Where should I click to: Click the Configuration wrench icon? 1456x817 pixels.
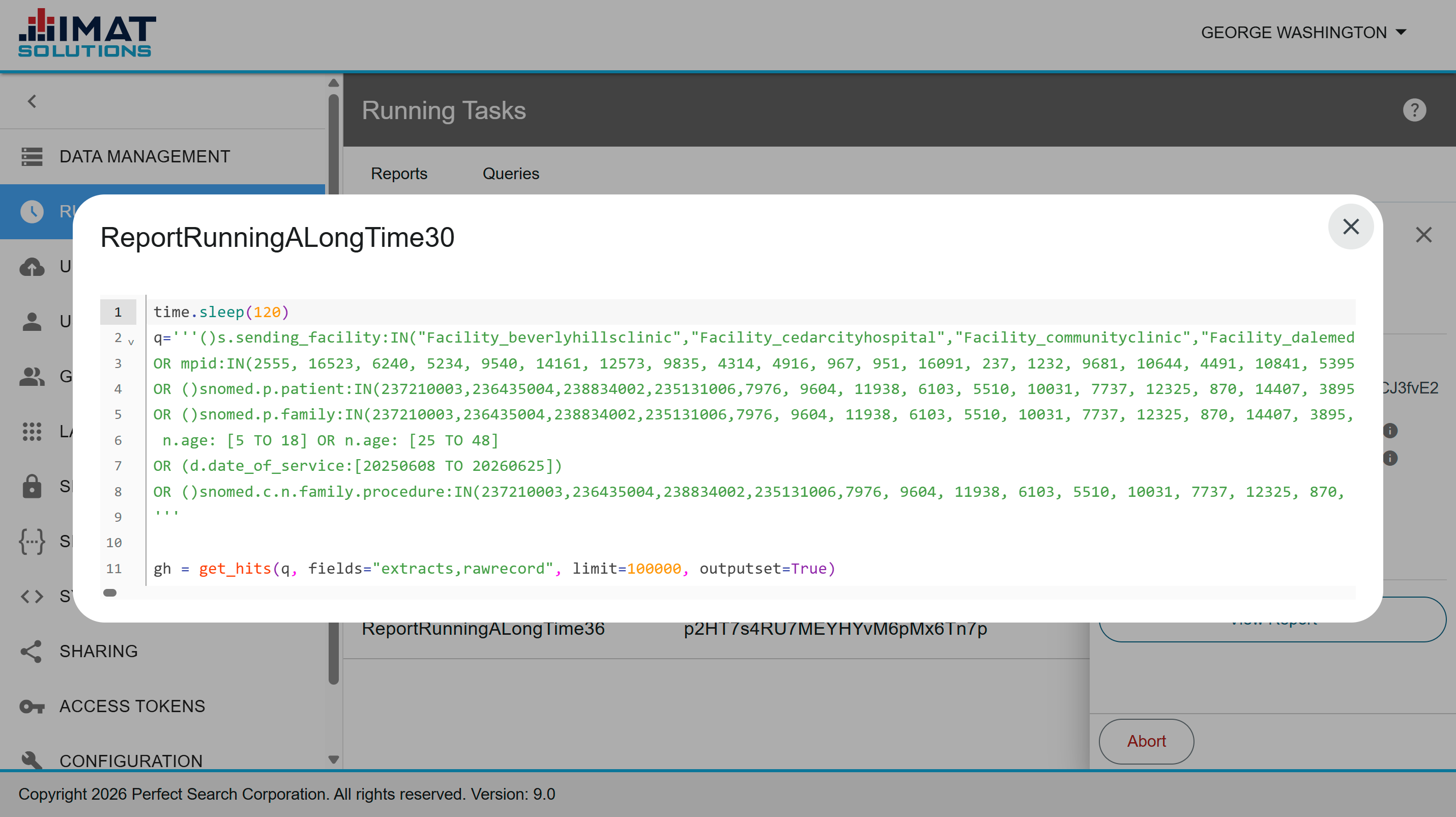pyautogui.click(x=32, y=760)
